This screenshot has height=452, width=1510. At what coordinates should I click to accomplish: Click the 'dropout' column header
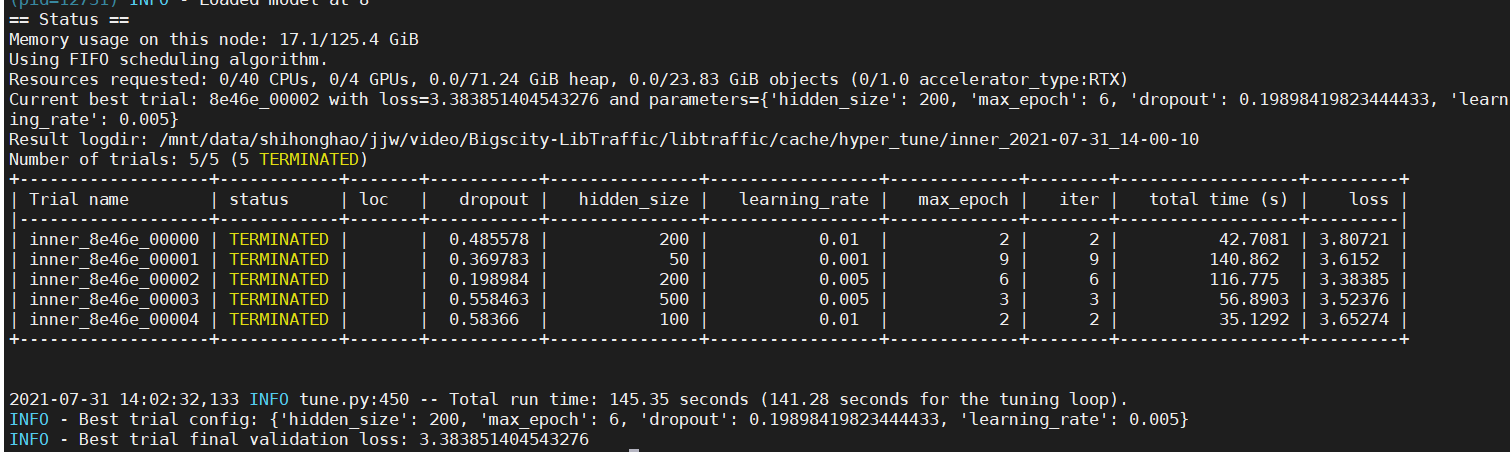click(x=493, y=200)
